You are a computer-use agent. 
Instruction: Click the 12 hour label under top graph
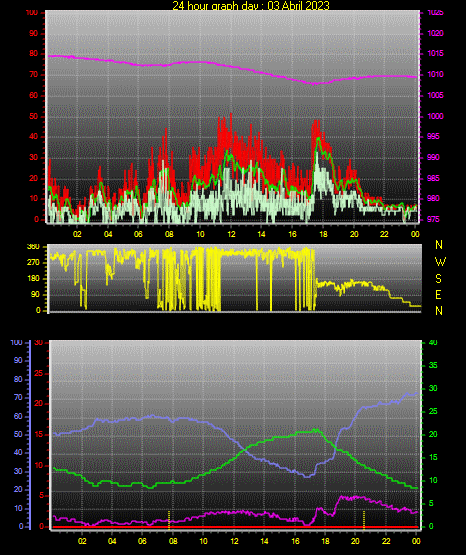[231, 234]
